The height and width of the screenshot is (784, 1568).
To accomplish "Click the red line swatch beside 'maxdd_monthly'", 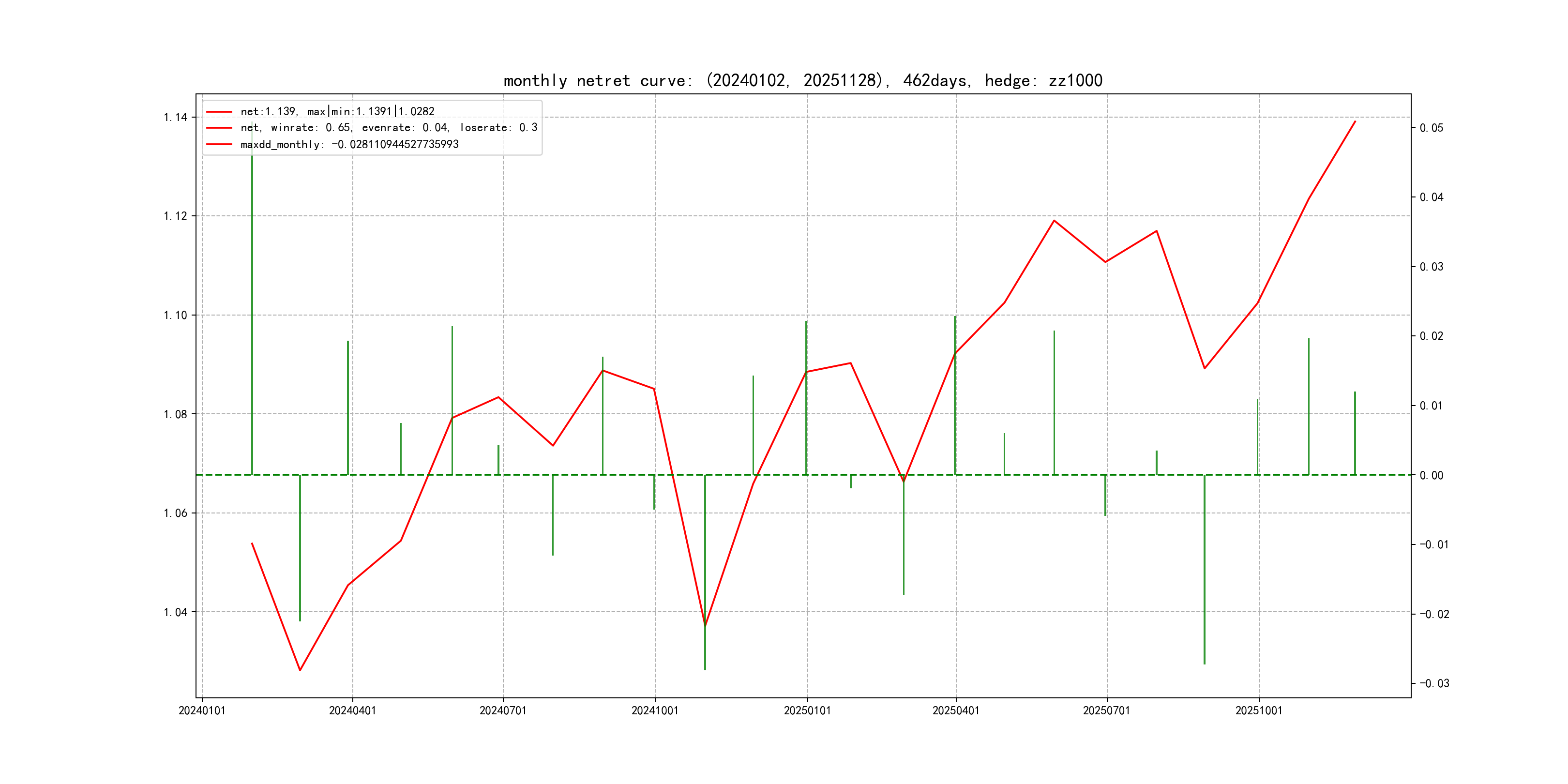I will click(x=219, y=144).
